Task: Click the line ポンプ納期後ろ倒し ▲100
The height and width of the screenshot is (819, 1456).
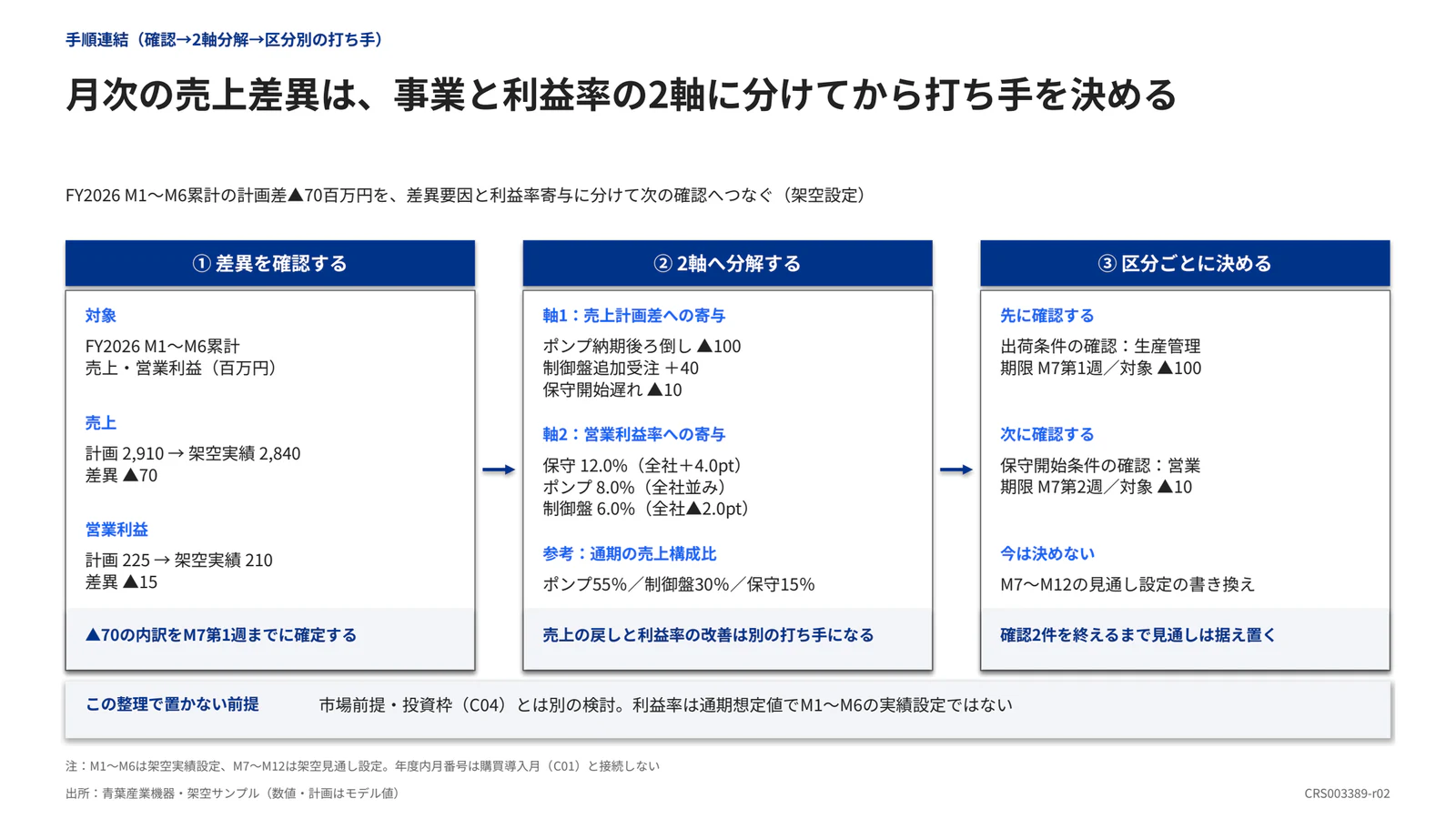Action: pyautogui.click(x=642, y=347)
